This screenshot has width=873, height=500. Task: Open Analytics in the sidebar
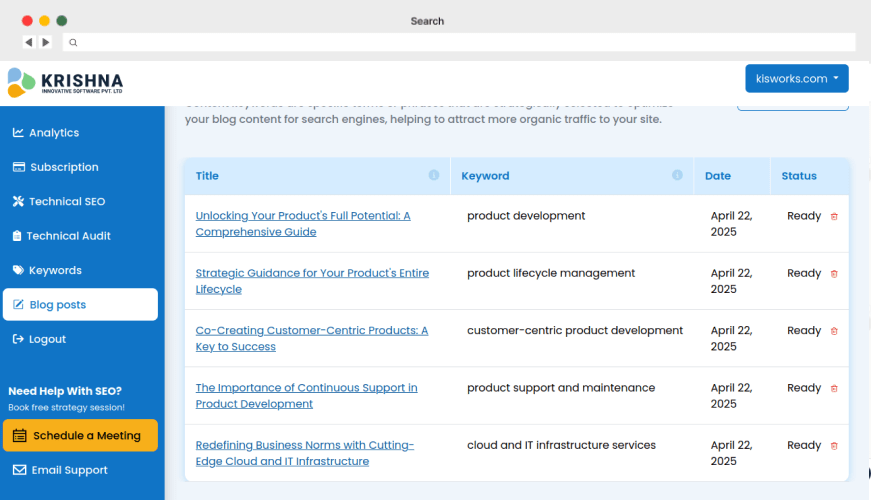54,133
